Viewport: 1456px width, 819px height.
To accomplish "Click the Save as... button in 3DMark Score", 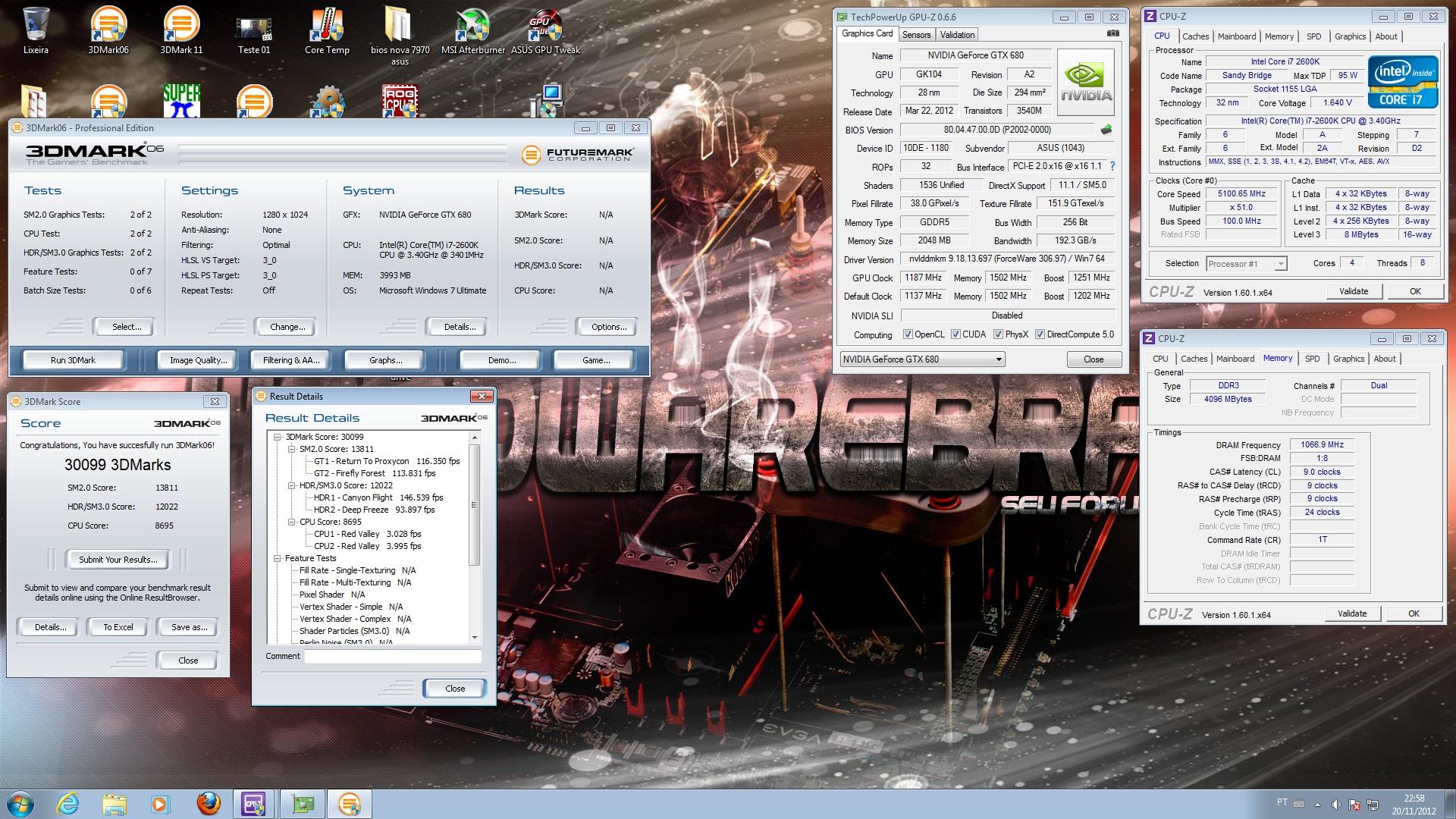I will 189,627.
